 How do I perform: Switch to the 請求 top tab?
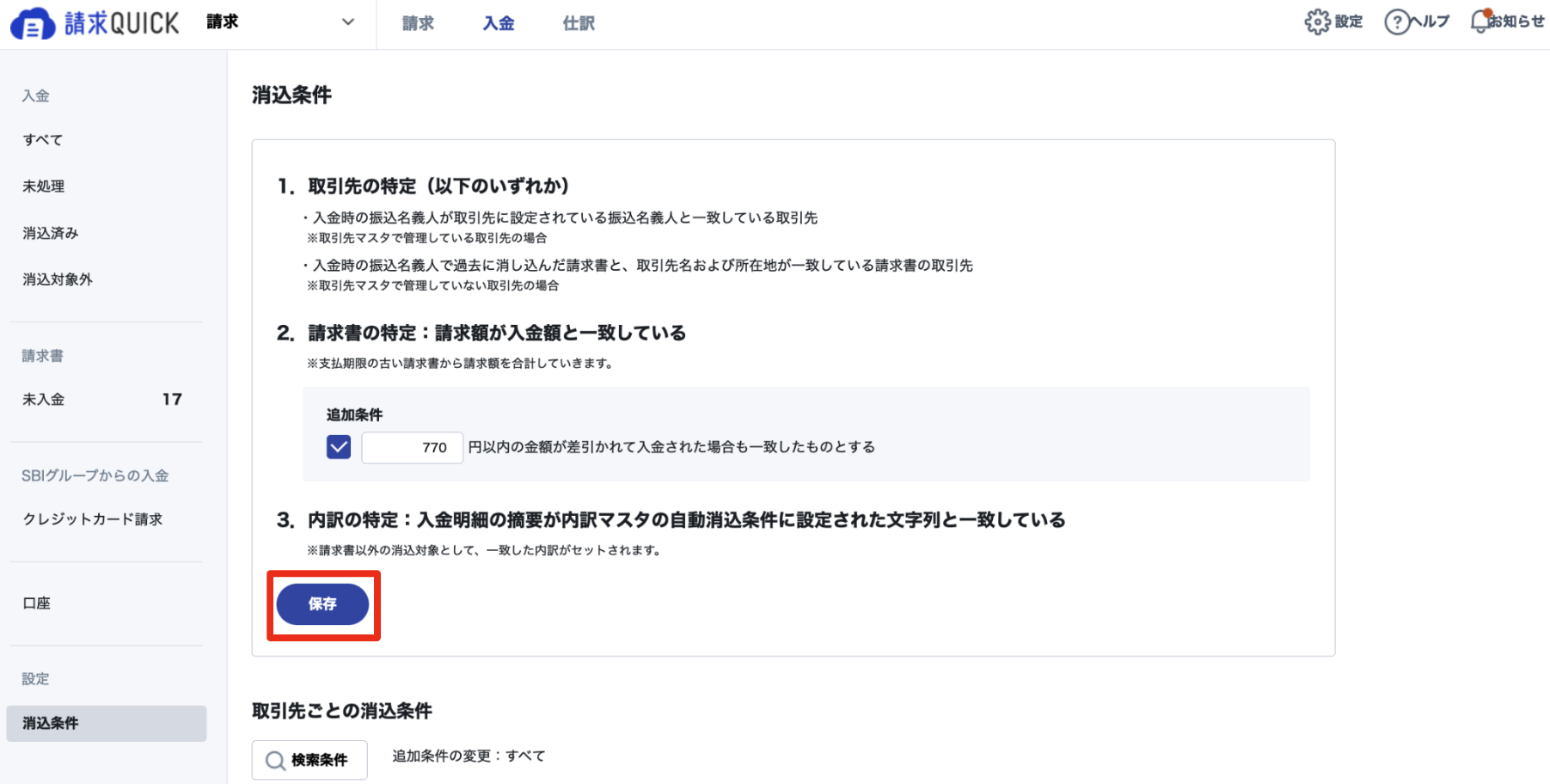[x=418, y=23]
